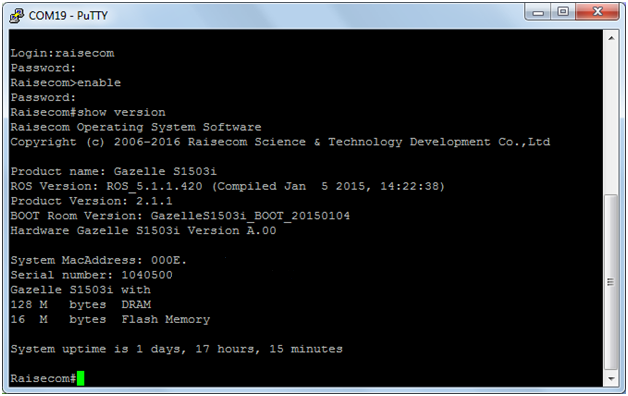This screenshot has width=628, height=396.
Task: Click the GazelleS1503i_BOOT_20150104 text
Action: tap(250, 216)
